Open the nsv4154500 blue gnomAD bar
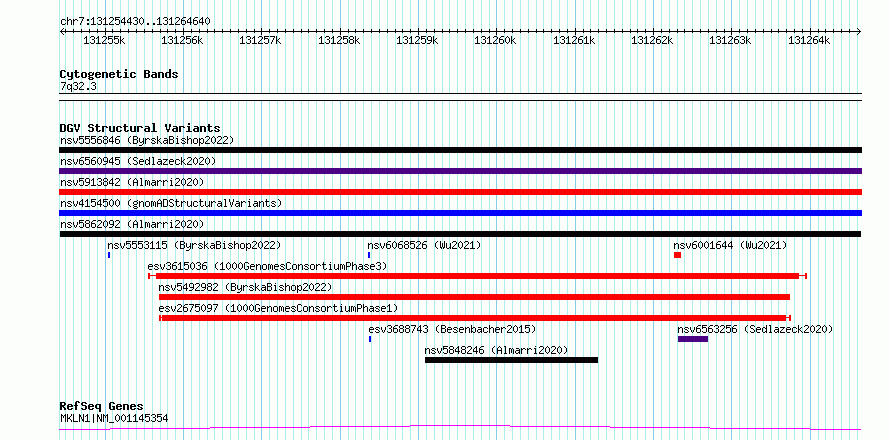The image size is (890, 440). point(460,213)
